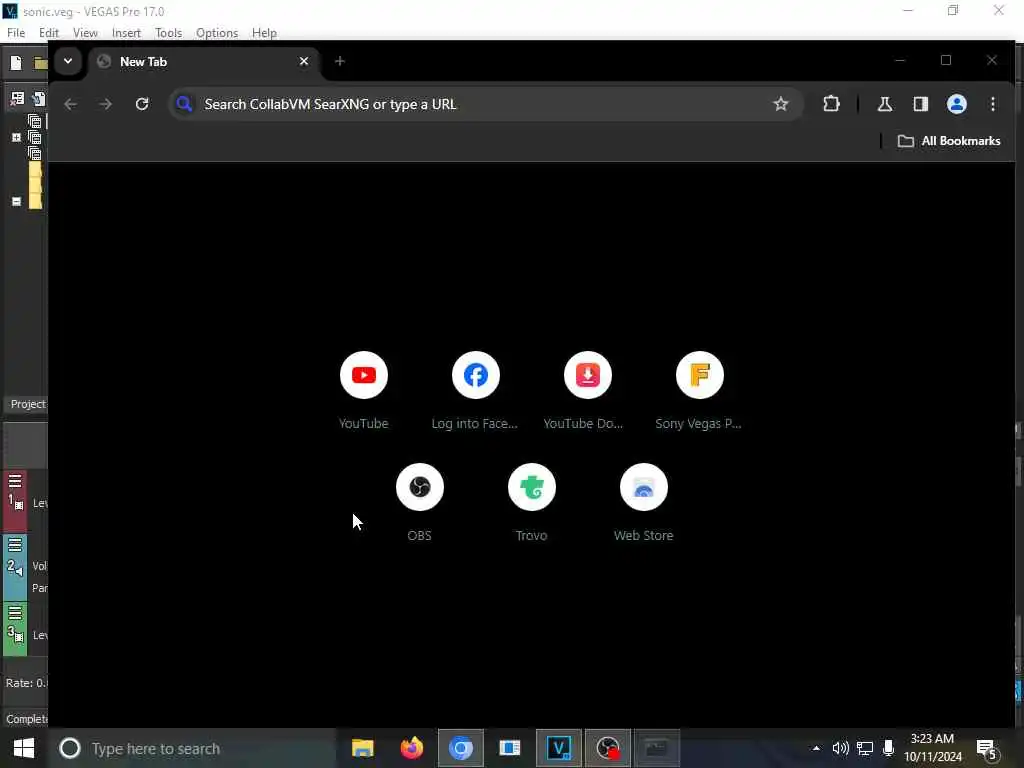Viewport: 1024px width, 768px height.
Task: Open the Extensions puzzle icon
Action: click(831, 104)
